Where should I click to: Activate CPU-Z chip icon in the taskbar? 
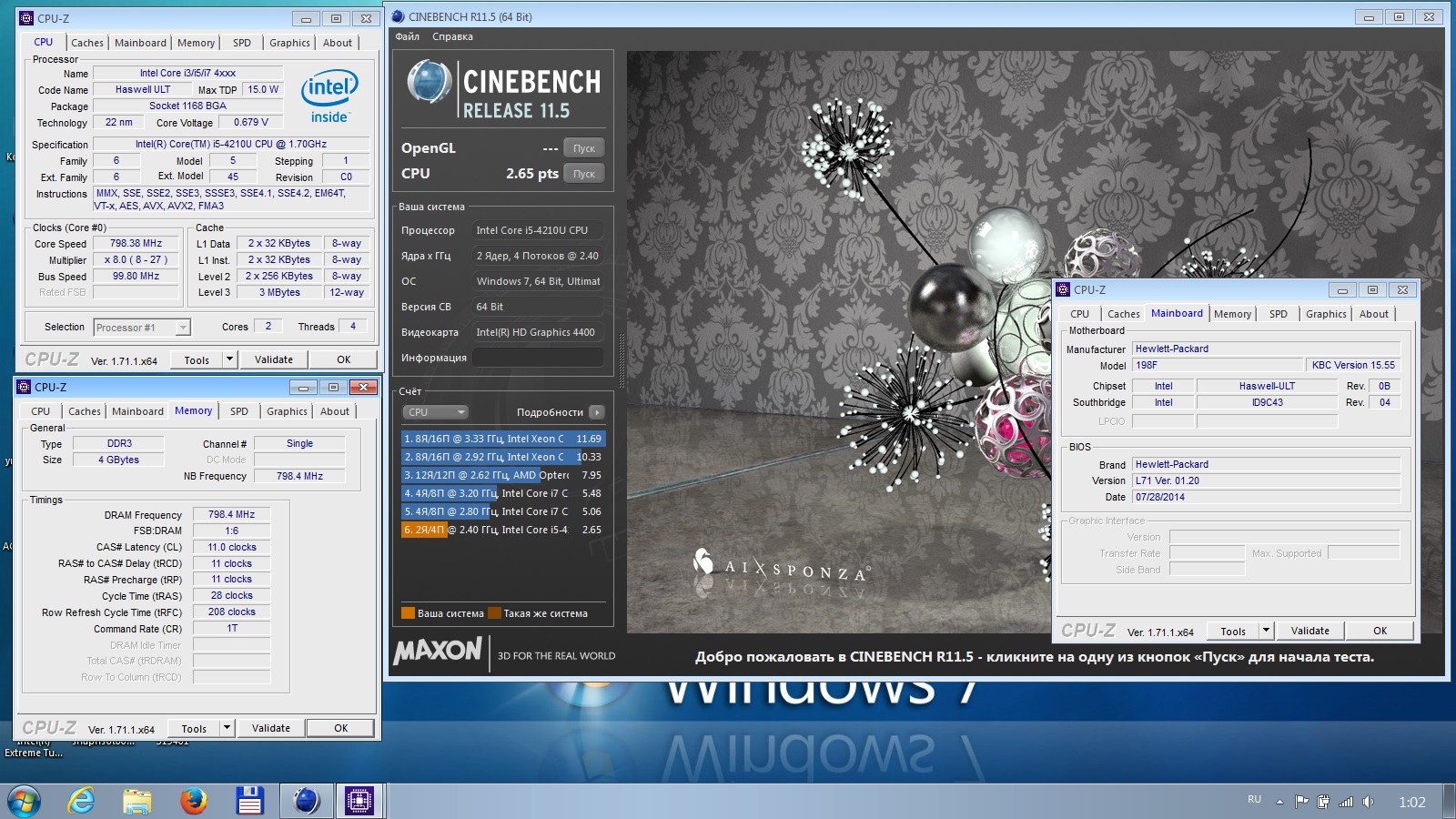pos(359,801)
